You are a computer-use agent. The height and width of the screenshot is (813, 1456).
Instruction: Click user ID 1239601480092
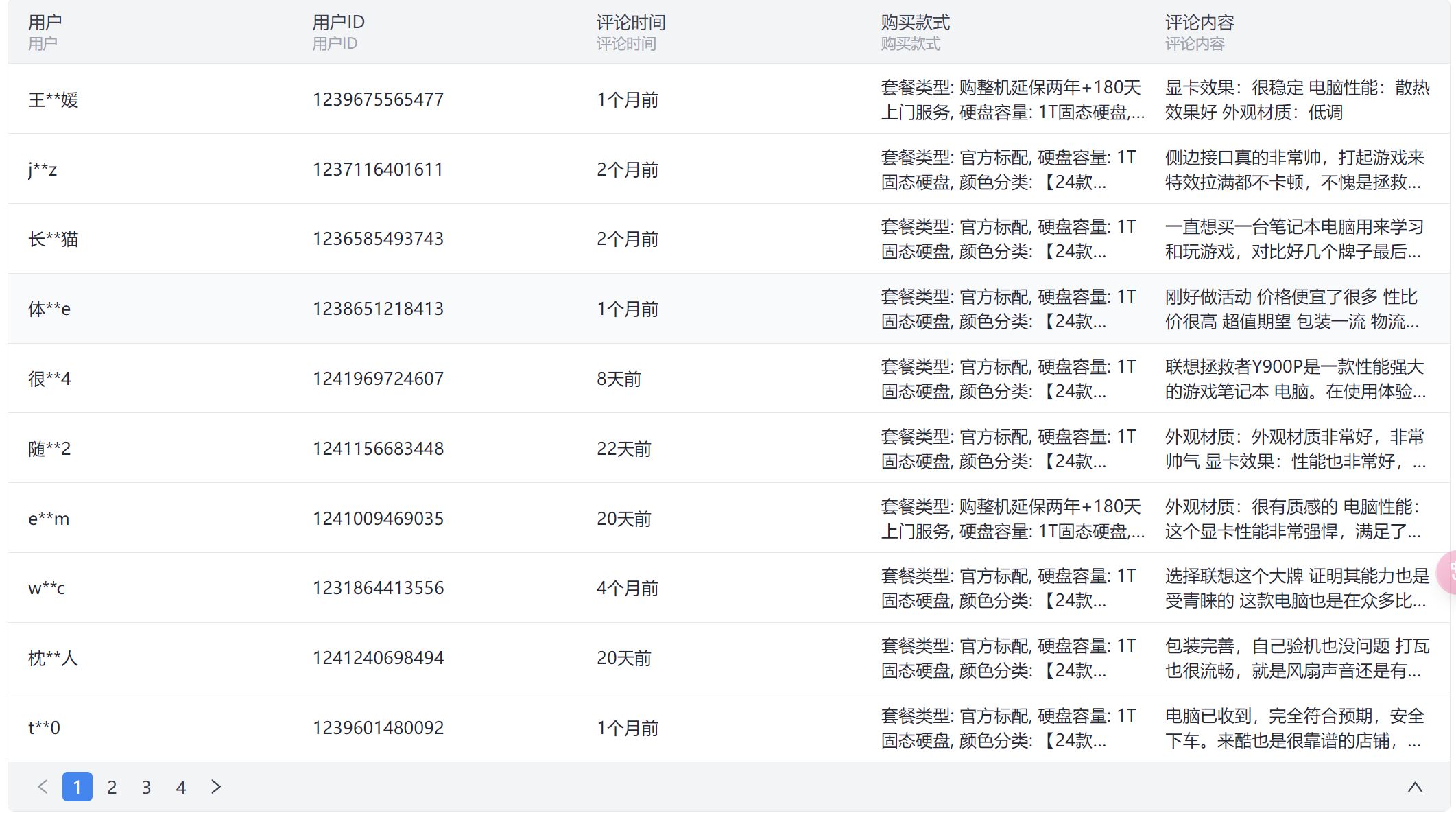[379, 728]
